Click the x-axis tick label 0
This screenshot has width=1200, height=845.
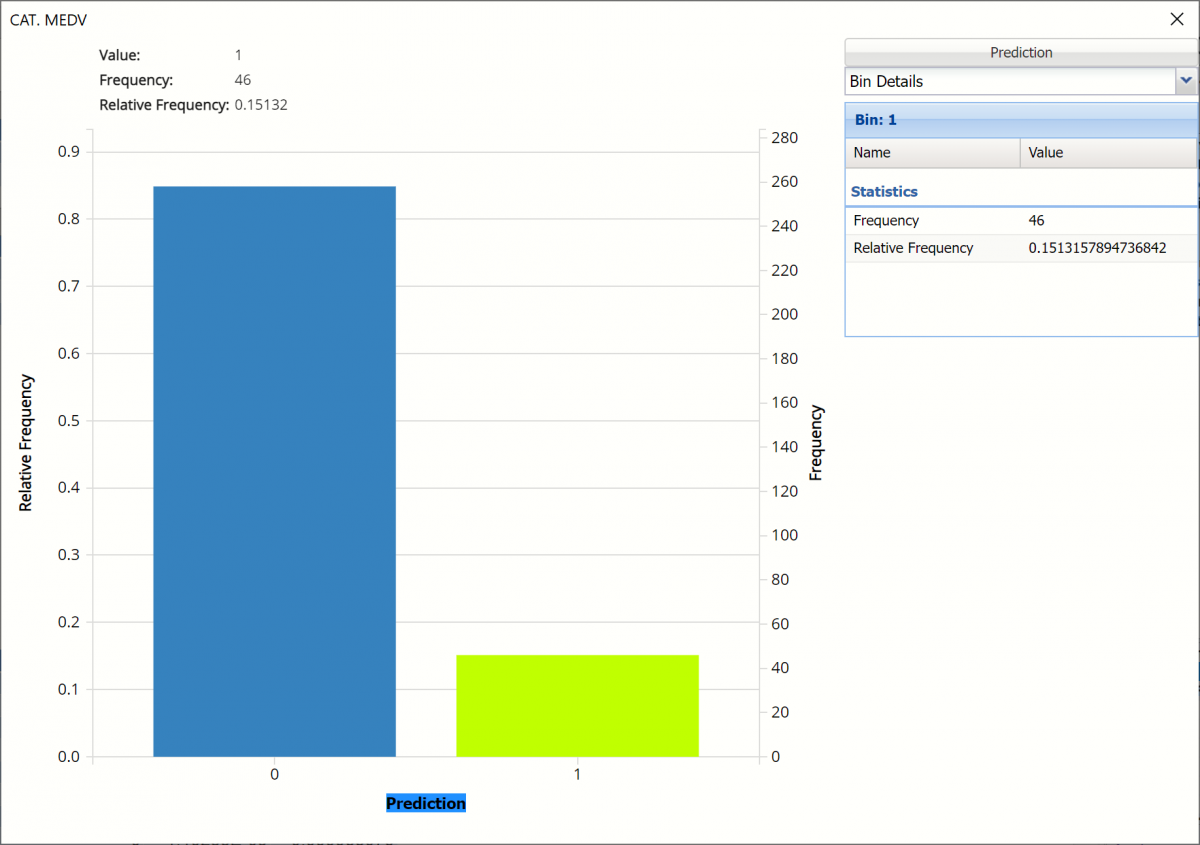(x=274, y=775)
